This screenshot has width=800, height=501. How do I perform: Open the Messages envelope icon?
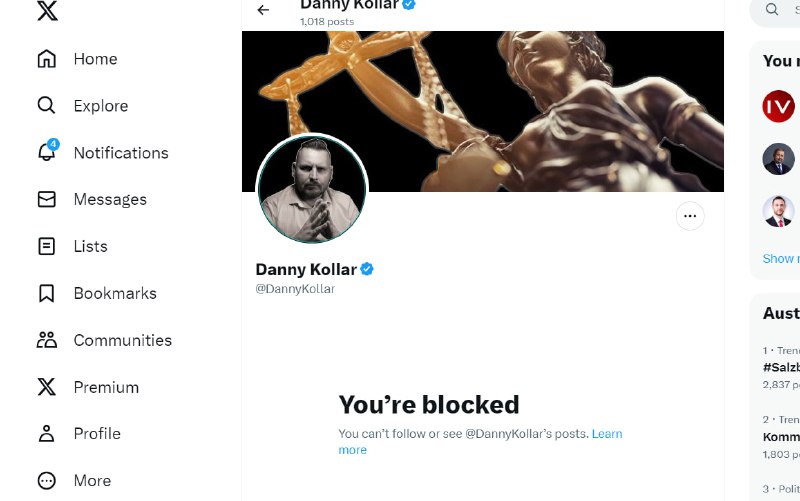[47, 199]
